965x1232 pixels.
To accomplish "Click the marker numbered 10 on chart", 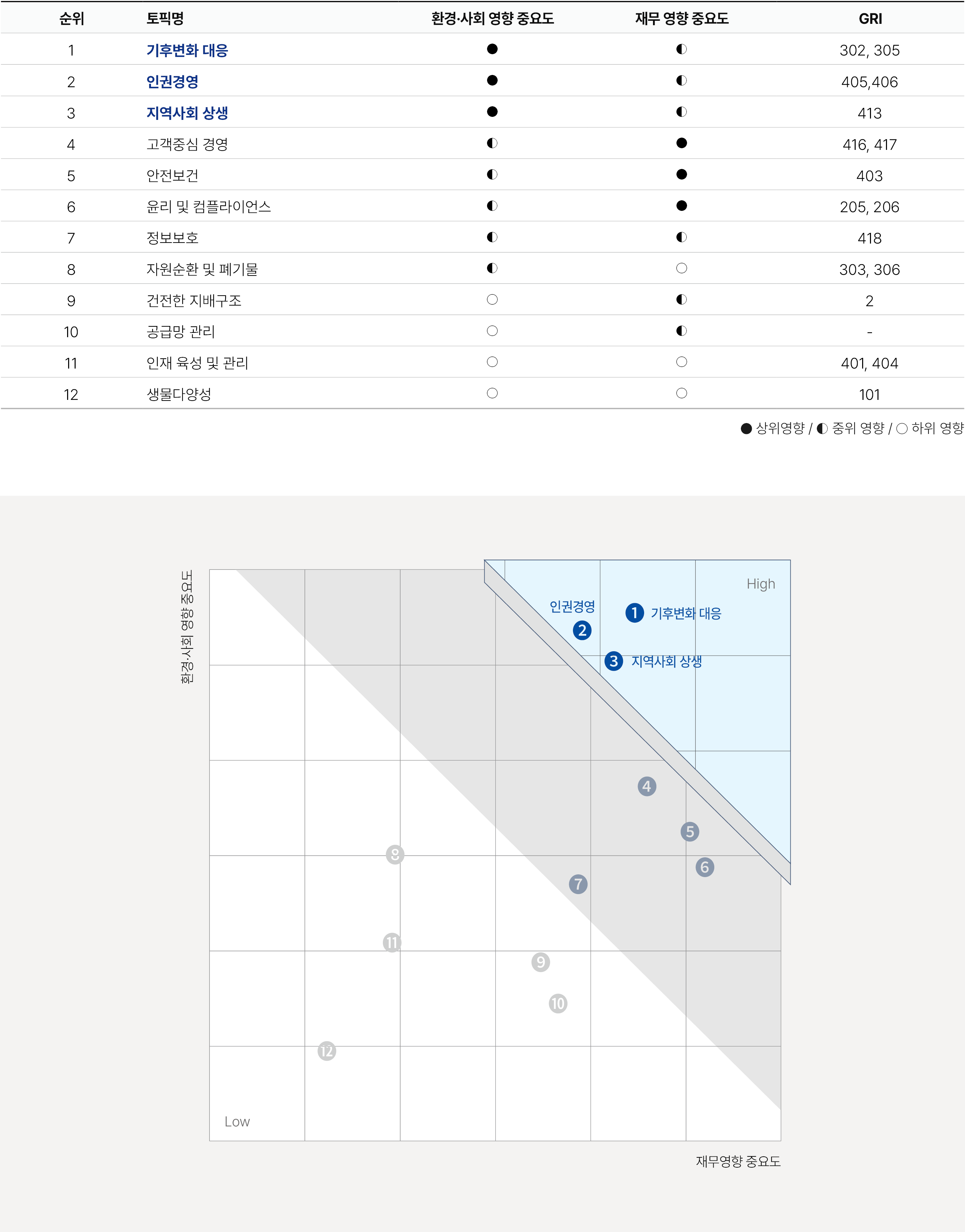I will [x=558, y=1004].
